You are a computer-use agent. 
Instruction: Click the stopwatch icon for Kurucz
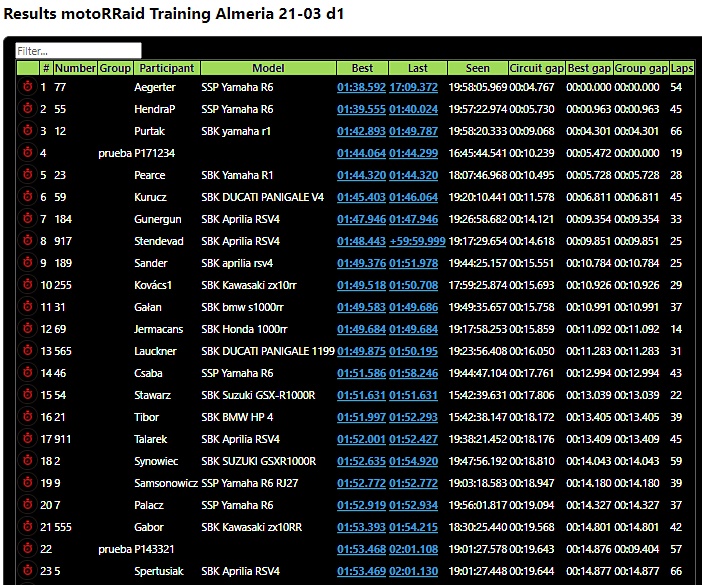27,197
